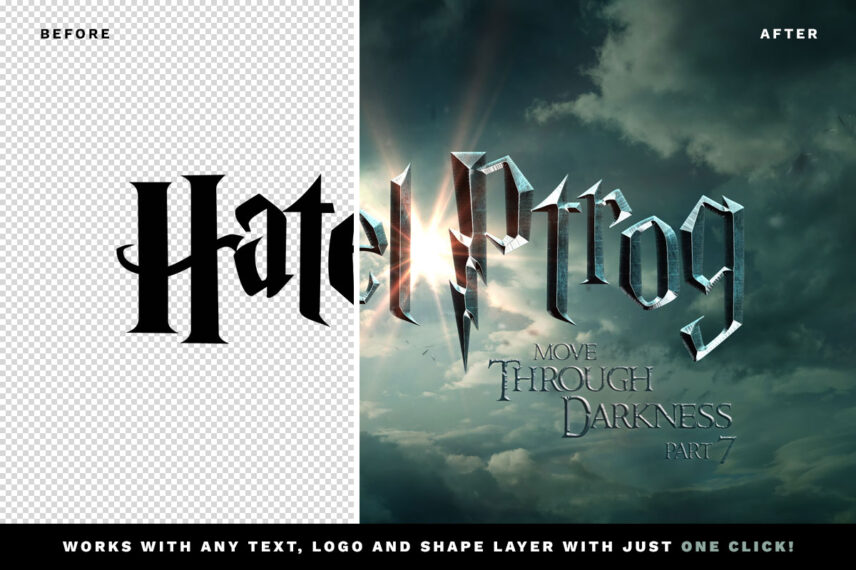Viewport: 856px width, 570px height.
Task: Click the AFTER label
Action: pyautogui.click(x=789, y=34)
